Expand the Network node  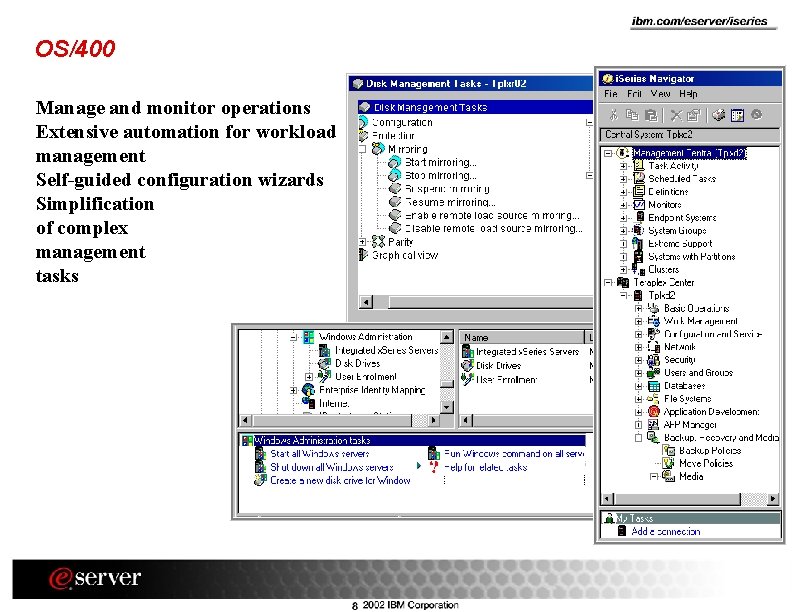click(x=638, y=347)
